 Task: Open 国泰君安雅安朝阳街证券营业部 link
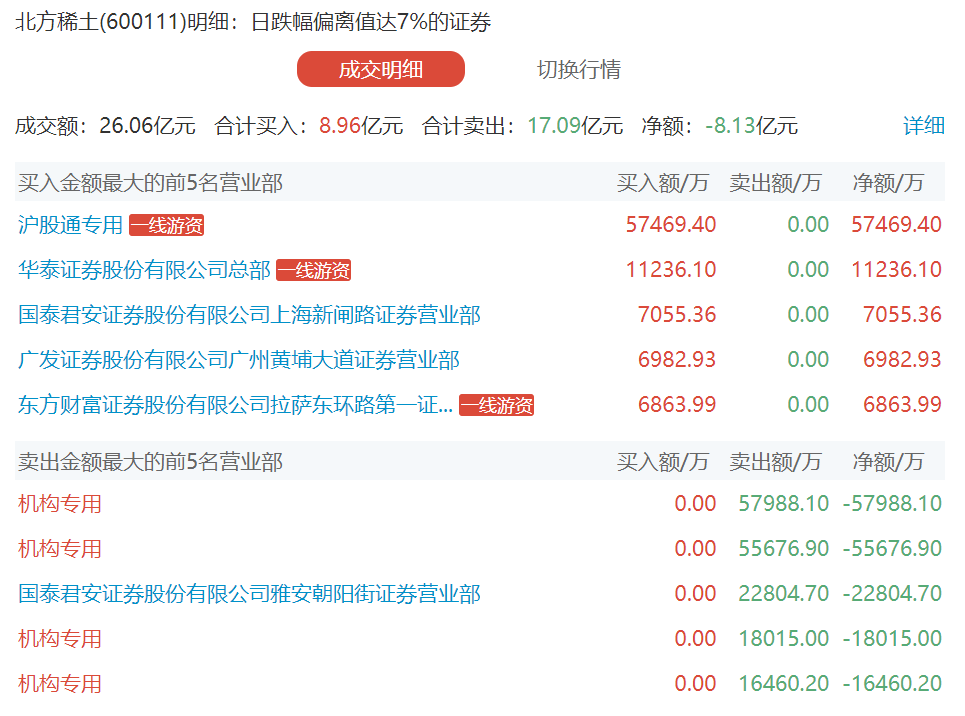point(249,594)
